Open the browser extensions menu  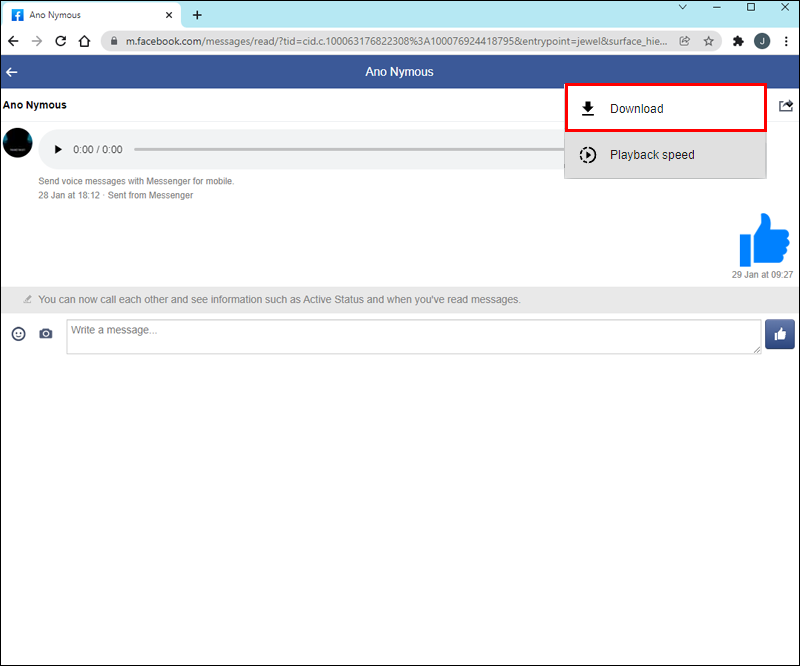738,41
